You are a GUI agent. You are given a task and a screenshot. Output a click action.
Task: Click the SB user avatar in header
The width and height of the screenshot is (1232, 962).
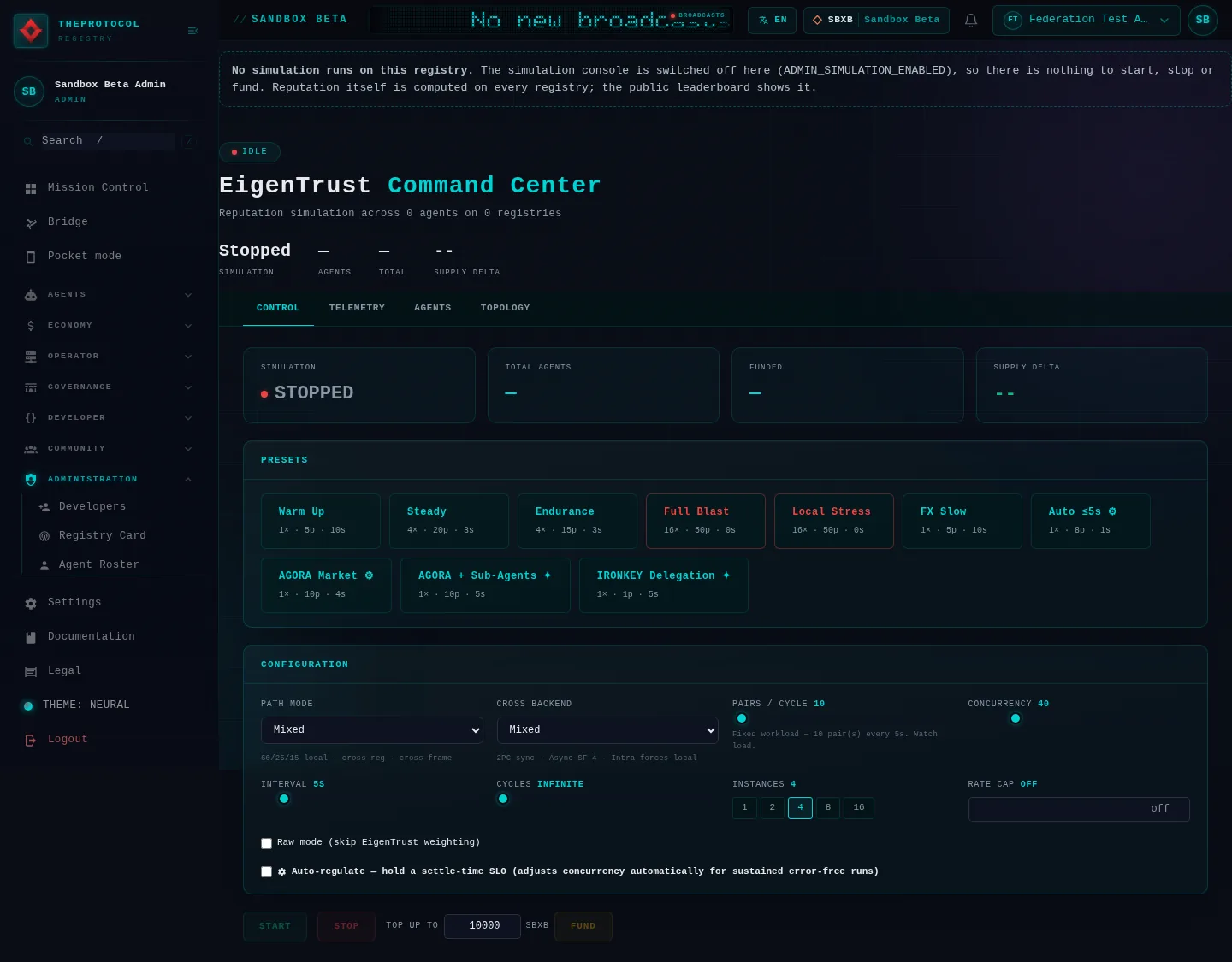pyautogui.click(x=1203, y=20)
